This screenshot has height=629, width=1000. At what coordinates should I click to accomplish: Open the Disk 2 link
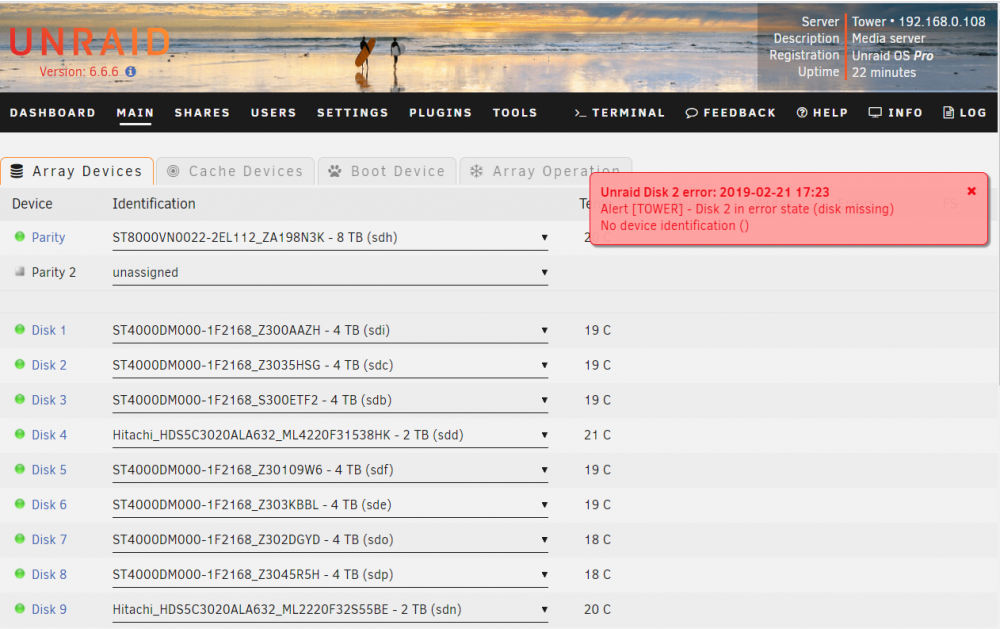pyautogui.click(x=49, y=366)
